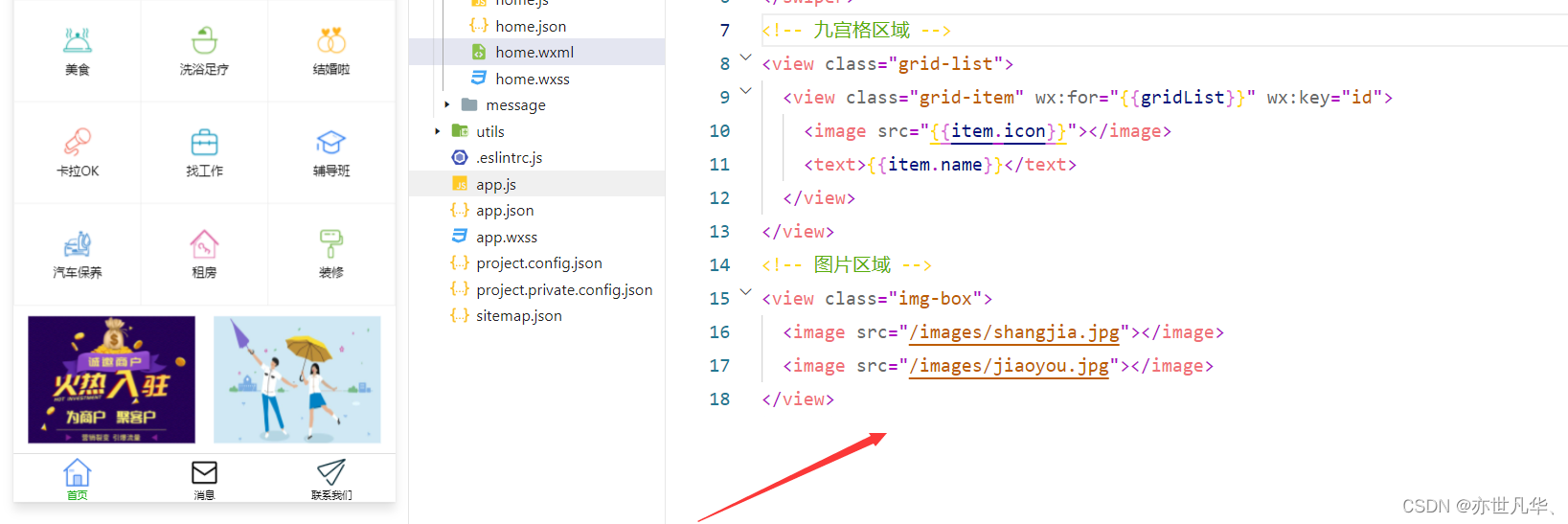Screen dimensions: 1568x524
Task: Click the app.wxss stylesheet icon
Action: tap(460, 236)
